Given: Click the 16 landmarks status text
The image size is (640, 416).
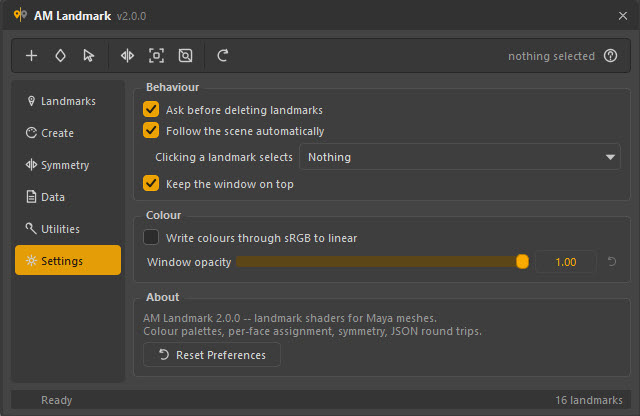Looking at the screenshot, I should (x=589, y=400).
